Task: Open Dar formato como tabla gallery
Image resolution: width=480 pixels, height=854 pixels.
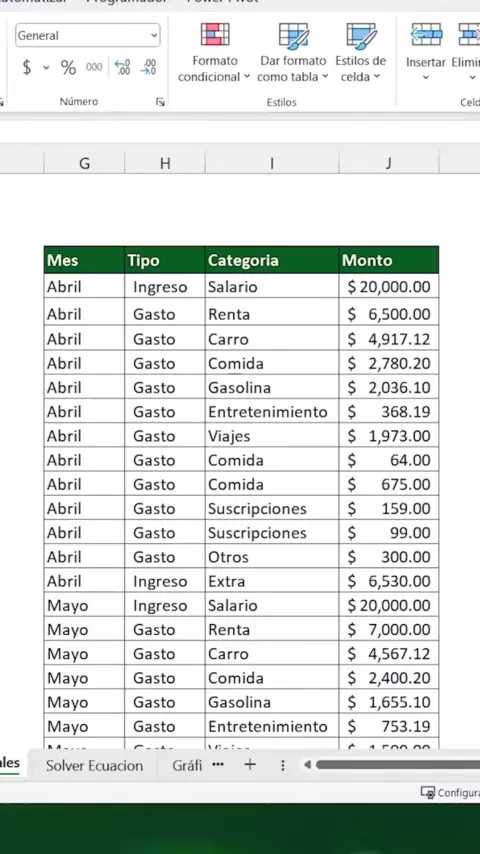Action: coord(293,53)
